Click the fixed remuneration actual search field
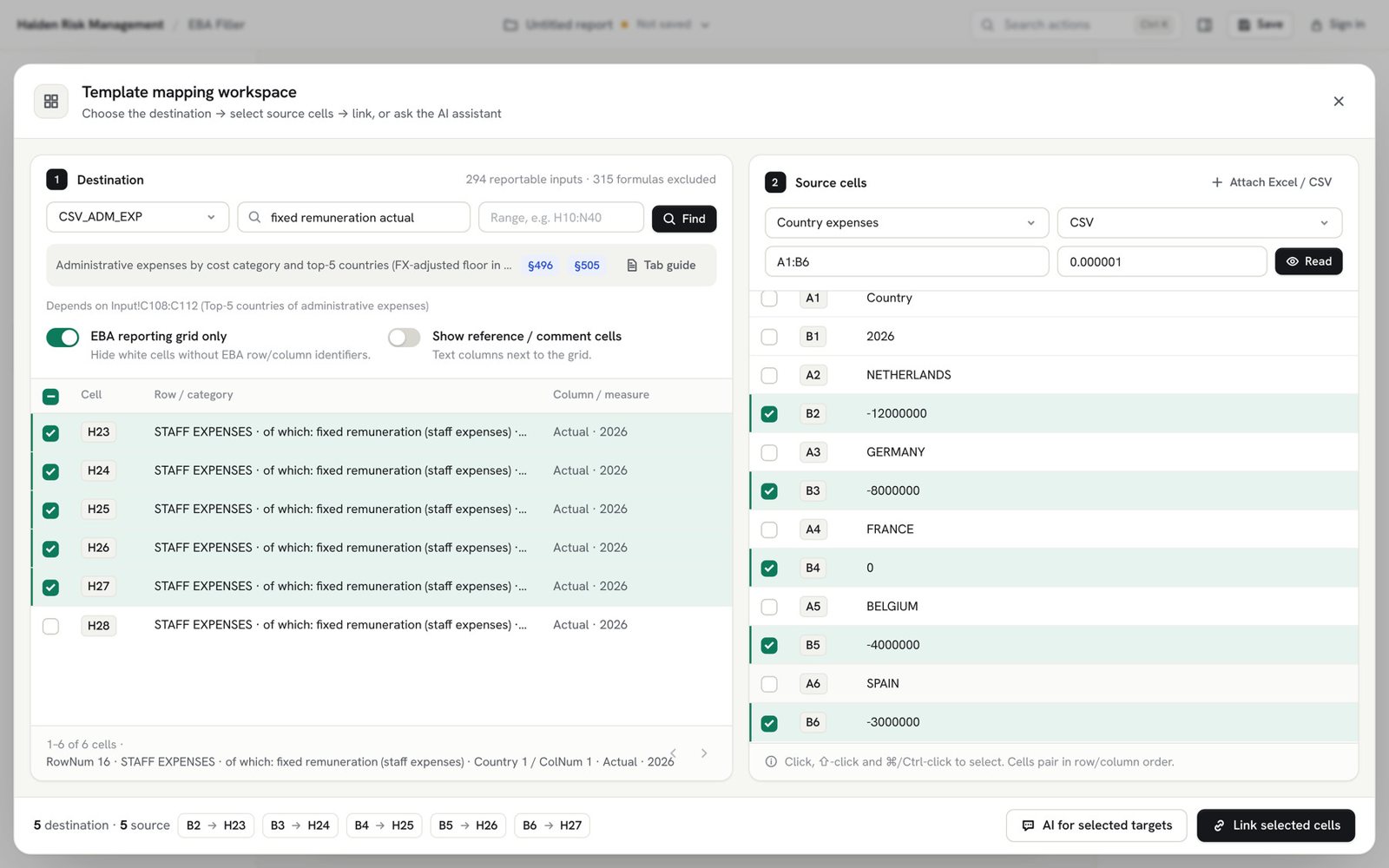Viewport: 1389px width, 868px height. tap(353, 217)
